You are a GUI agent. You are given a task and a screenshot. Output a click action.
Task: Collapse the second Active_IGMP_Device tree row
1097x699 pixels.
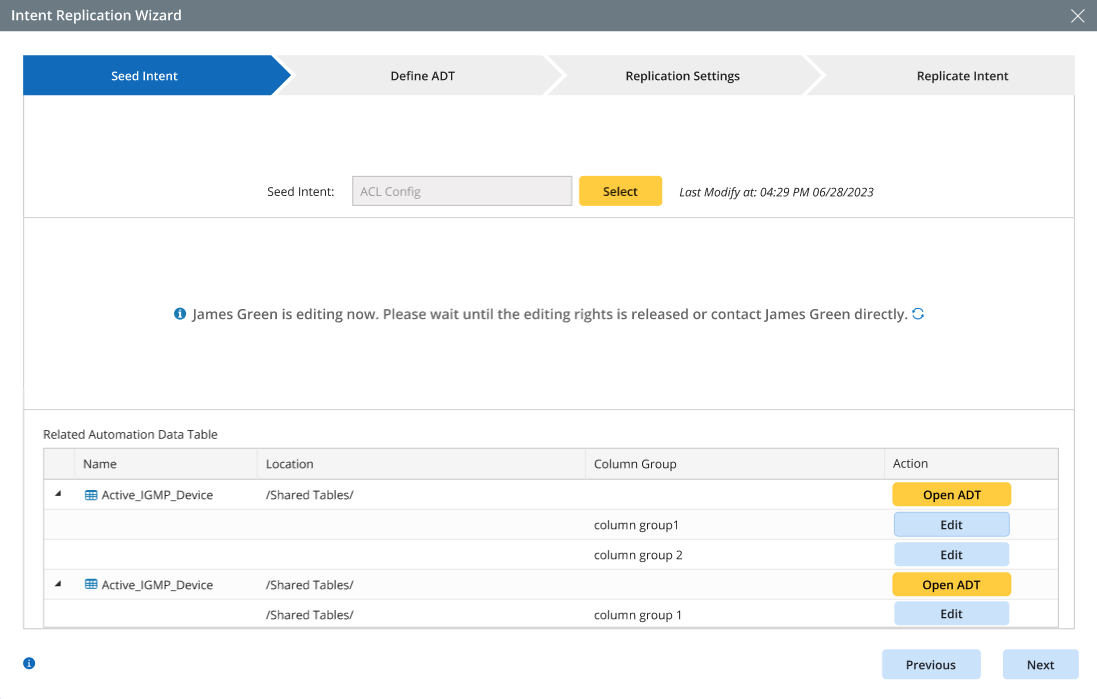click(x=58, y=584)
